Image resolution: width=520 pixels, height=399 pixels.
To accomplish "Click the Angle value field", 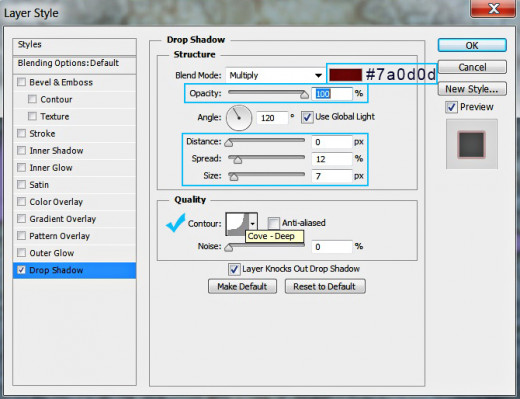I will point(272,118).
